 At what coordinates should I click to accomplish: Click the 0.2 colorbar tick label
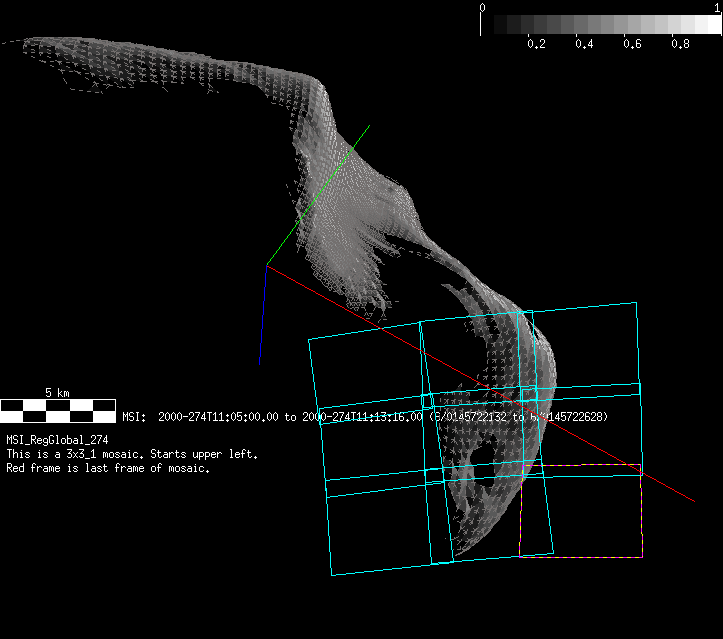(x=535, y=45)
